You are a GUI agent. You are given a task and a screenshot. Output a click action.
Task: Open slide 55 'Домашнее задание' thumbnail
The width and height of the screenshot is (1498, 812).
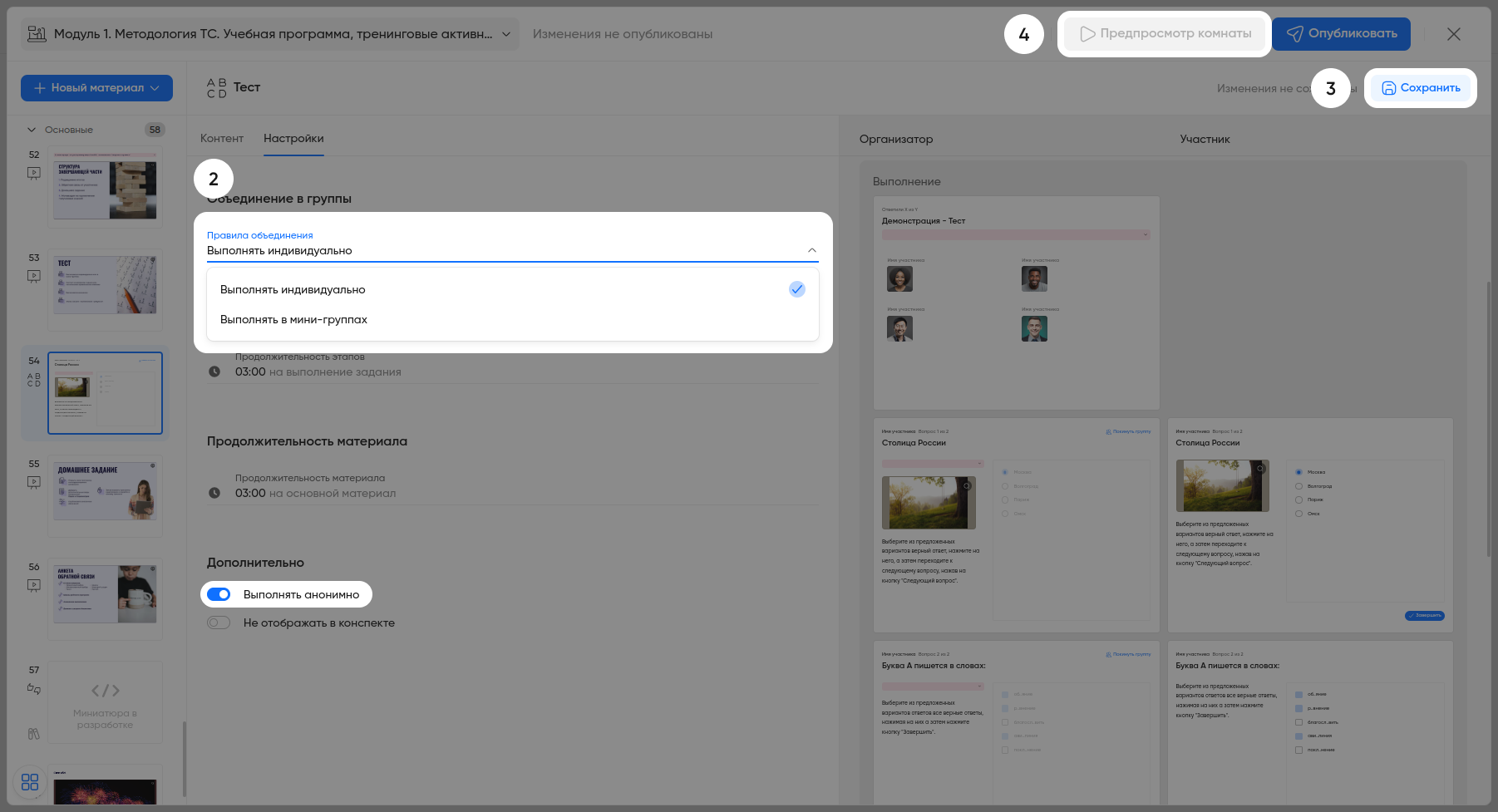point(105,495)
